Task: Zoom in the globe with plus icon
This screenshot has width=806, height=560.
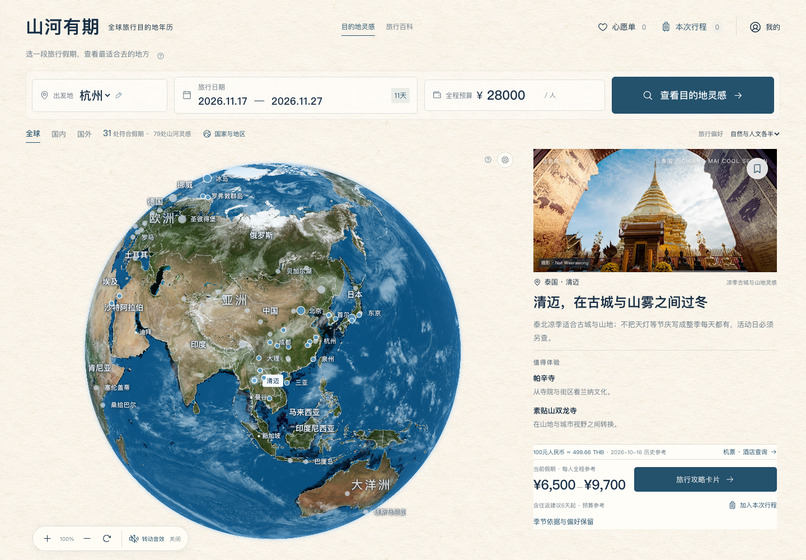Action: click(47, 538)
